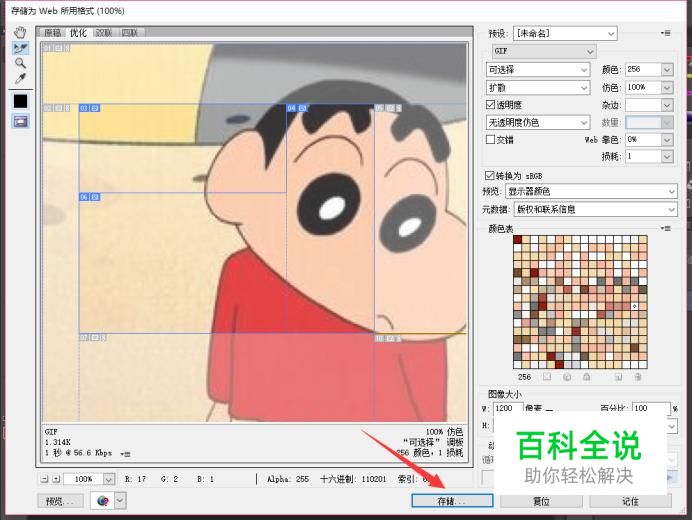Screen dimensions: 692x520
Task: Select slice 04 badge in preview
Action: coord(297,108)
